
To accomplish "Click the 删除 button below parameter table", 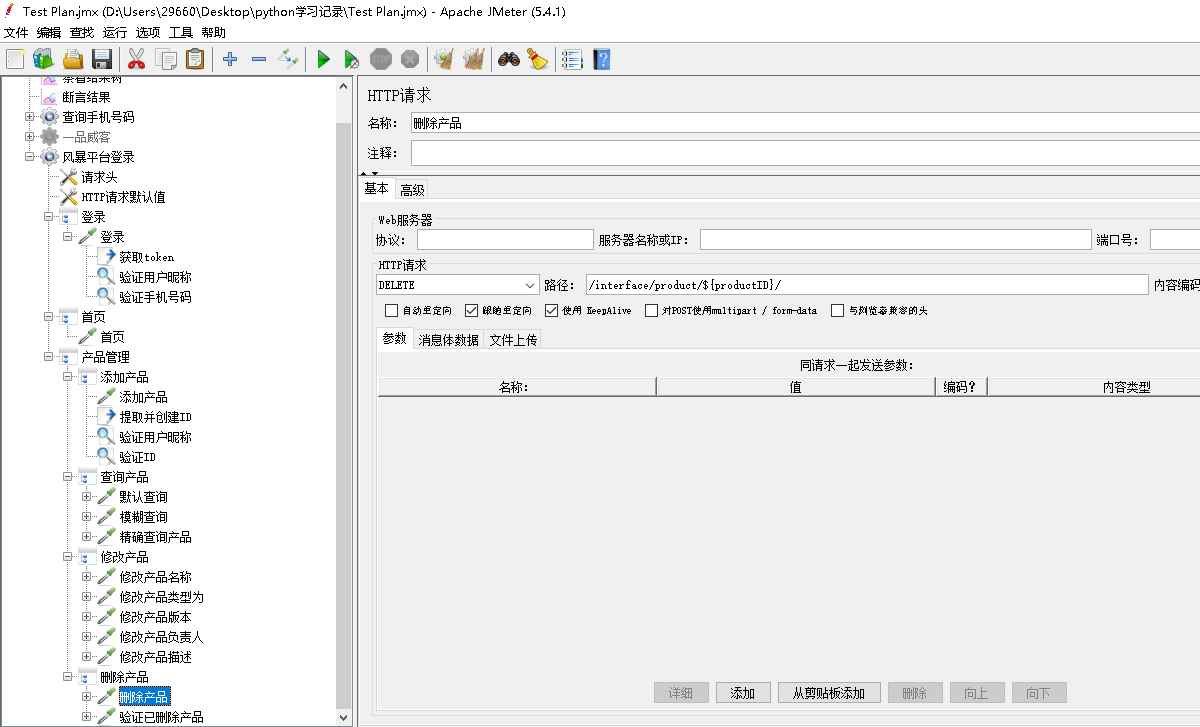I will 915,693.
